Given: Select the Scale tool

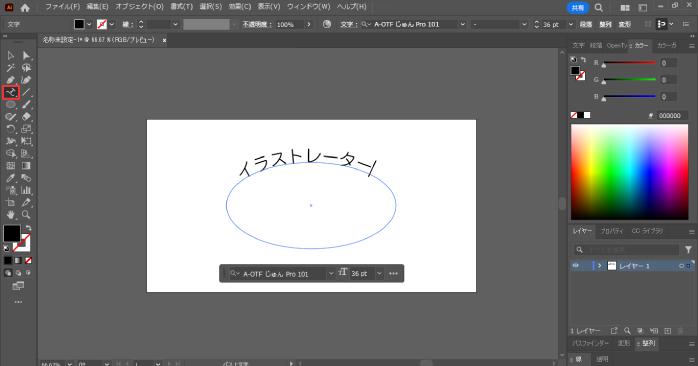Looking at the screenshot, I should (x=26, y=129).
